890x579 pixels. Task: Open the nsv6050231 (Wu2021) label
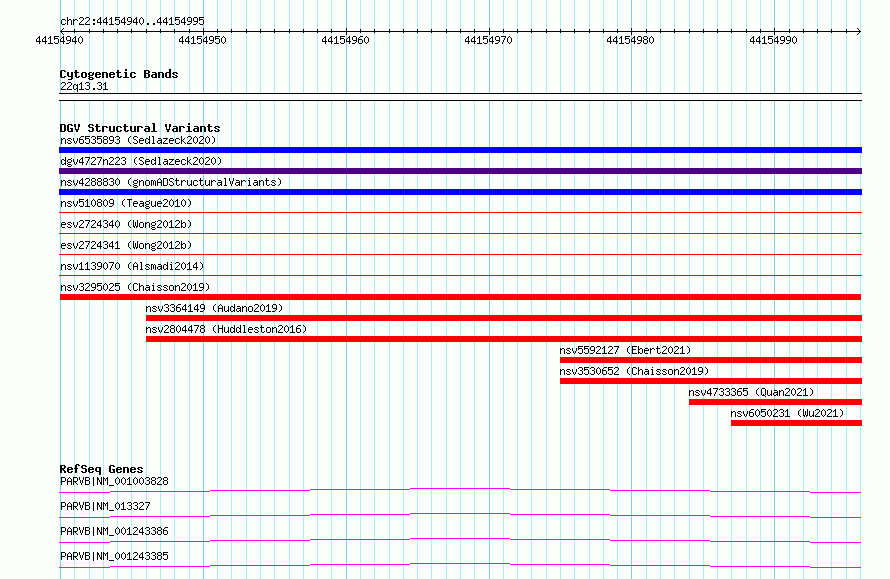tap(787, 413)
